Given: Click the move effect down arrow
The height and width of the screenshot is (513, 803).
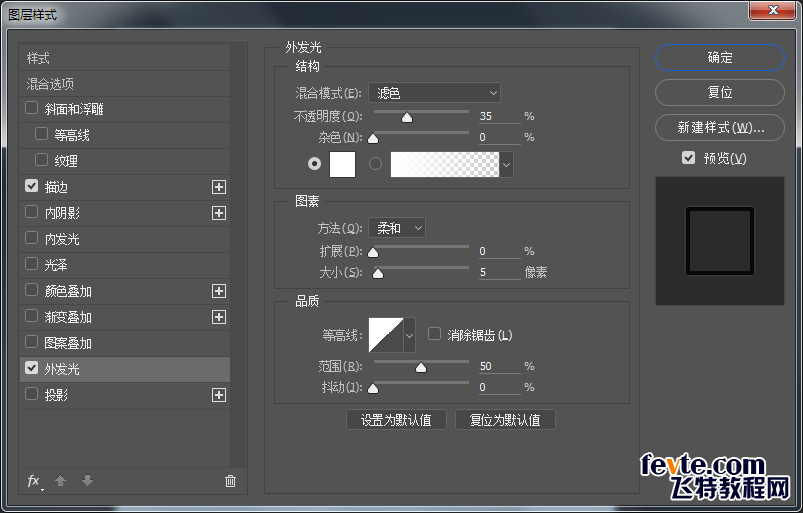Looking at the screenshot, I should point(88,481).
